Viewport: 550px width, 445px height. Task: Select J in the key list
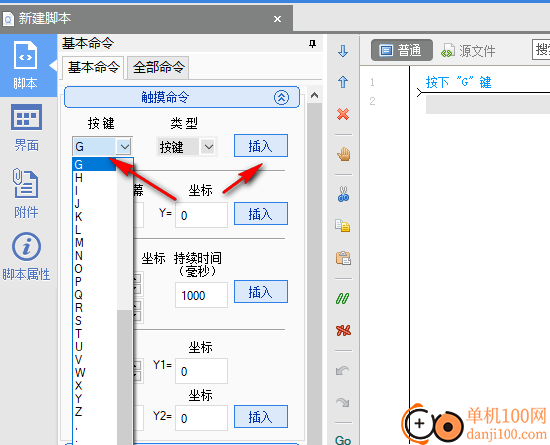94,204
